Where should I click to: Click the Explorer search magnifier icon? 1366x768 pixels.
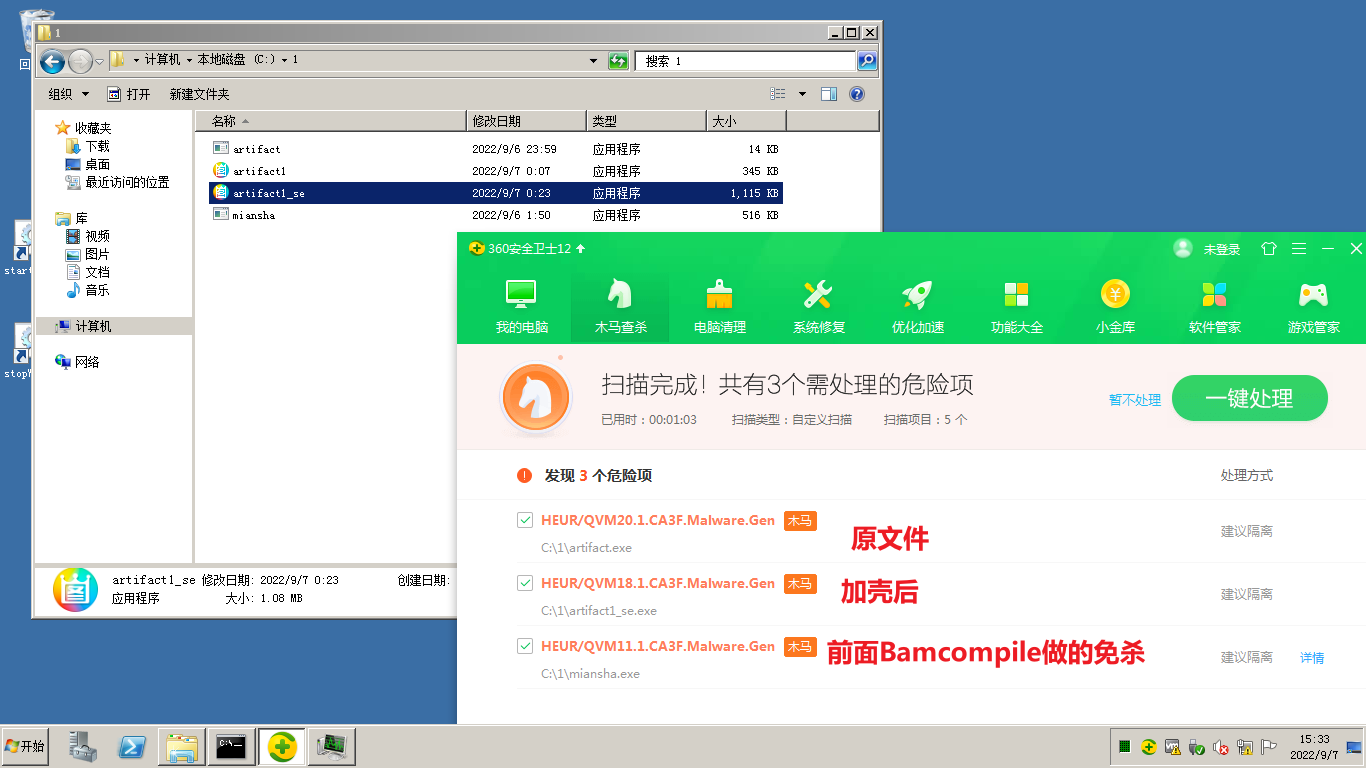coord(867,61)
